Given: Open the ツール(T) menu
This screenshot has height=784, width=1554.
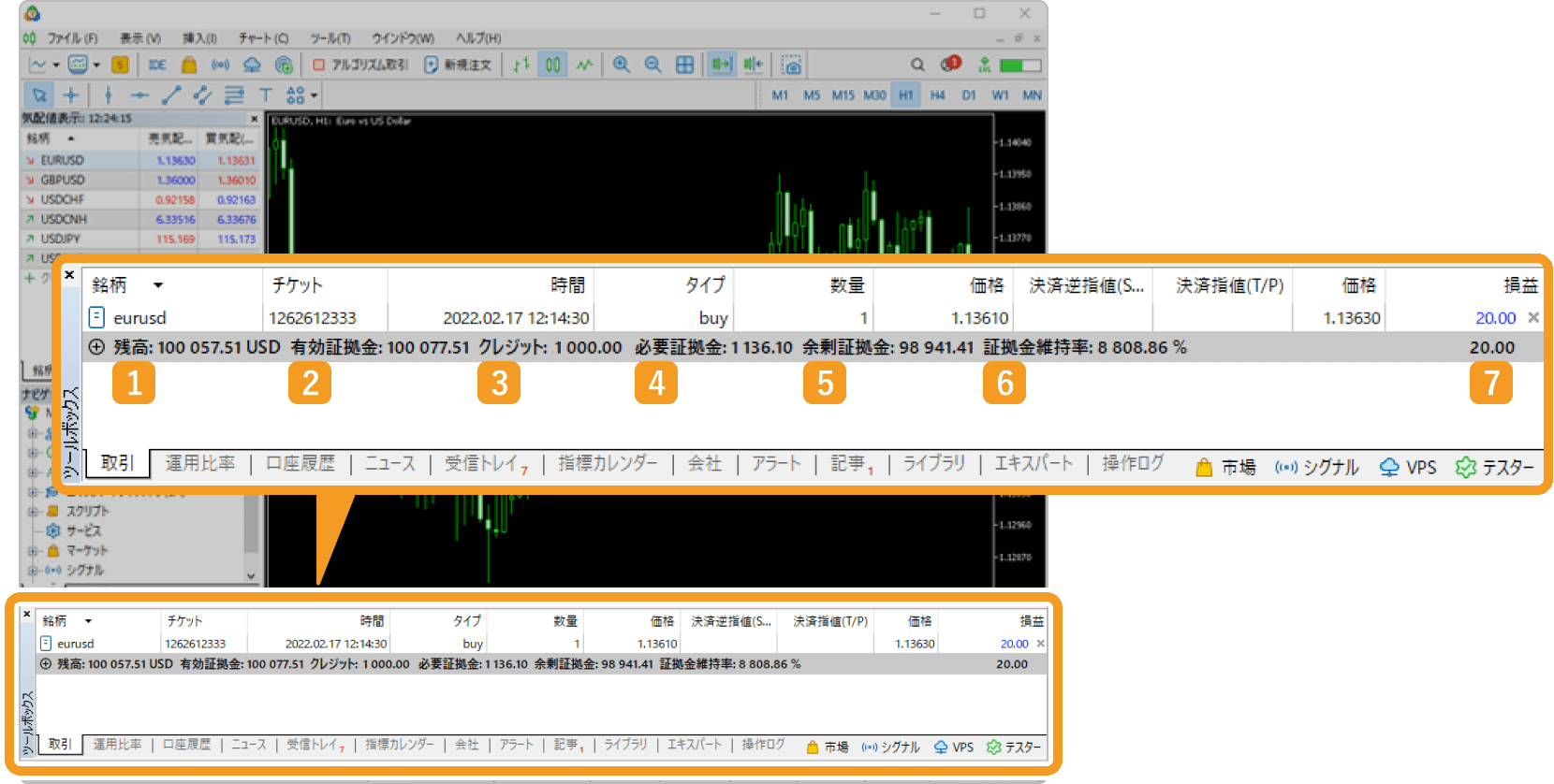Looking at the screenshot, I should click(330, 38).
